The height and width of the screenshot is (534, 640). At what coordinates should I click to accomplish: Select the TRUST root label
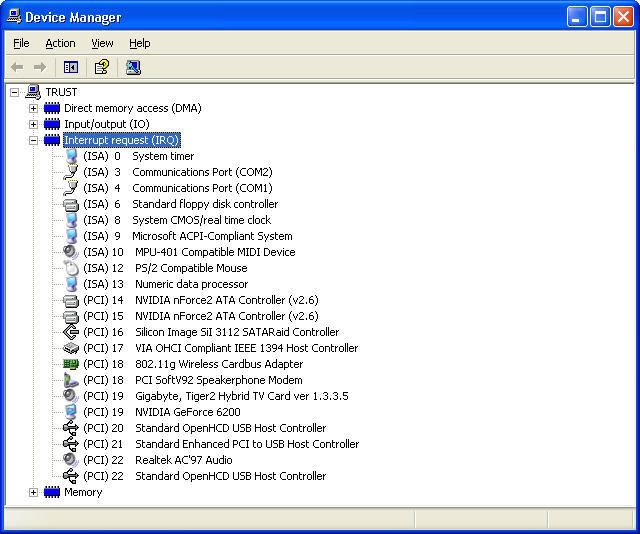click(61, 92)
